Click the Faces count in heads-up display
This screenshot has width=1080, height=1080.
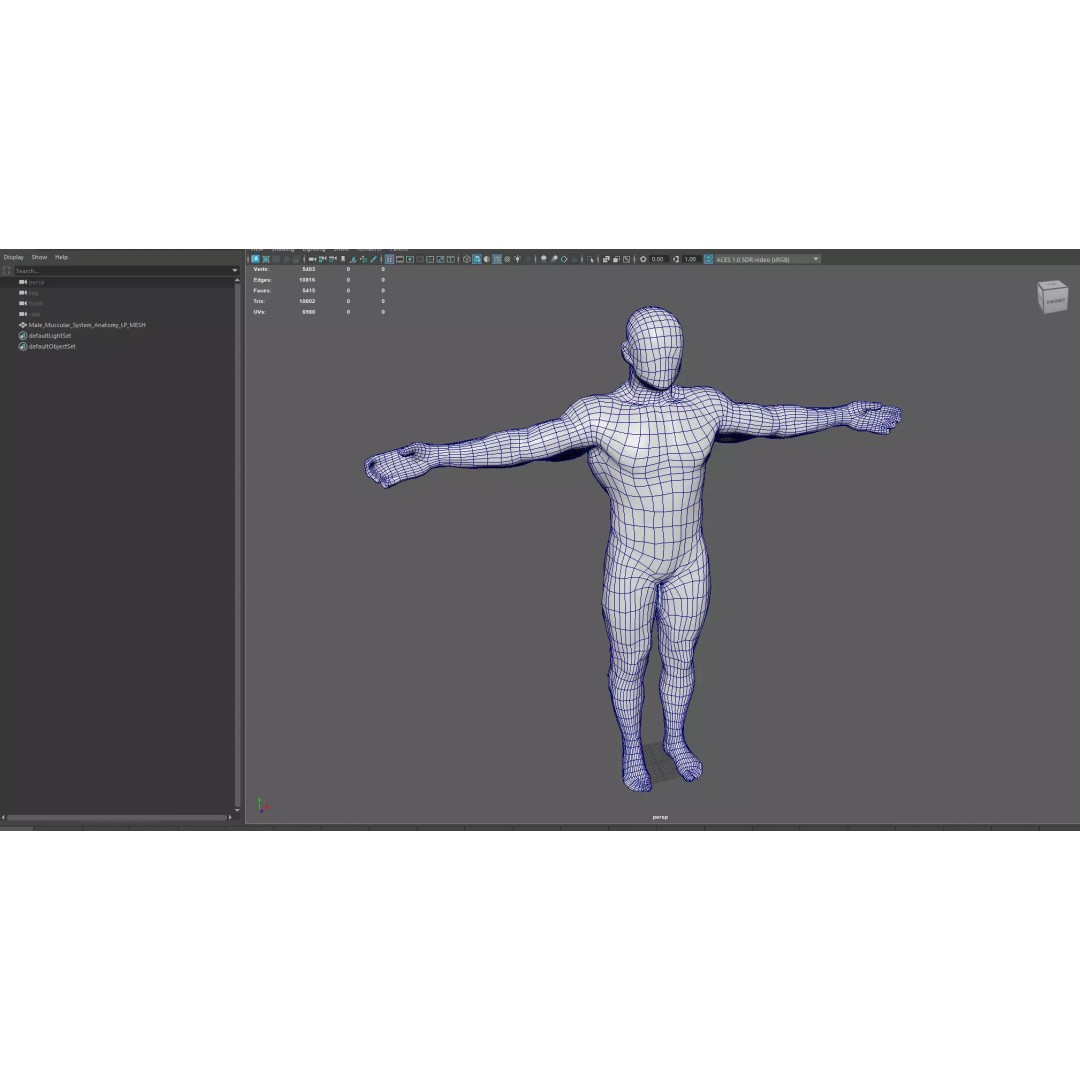[x=309, y=291]
